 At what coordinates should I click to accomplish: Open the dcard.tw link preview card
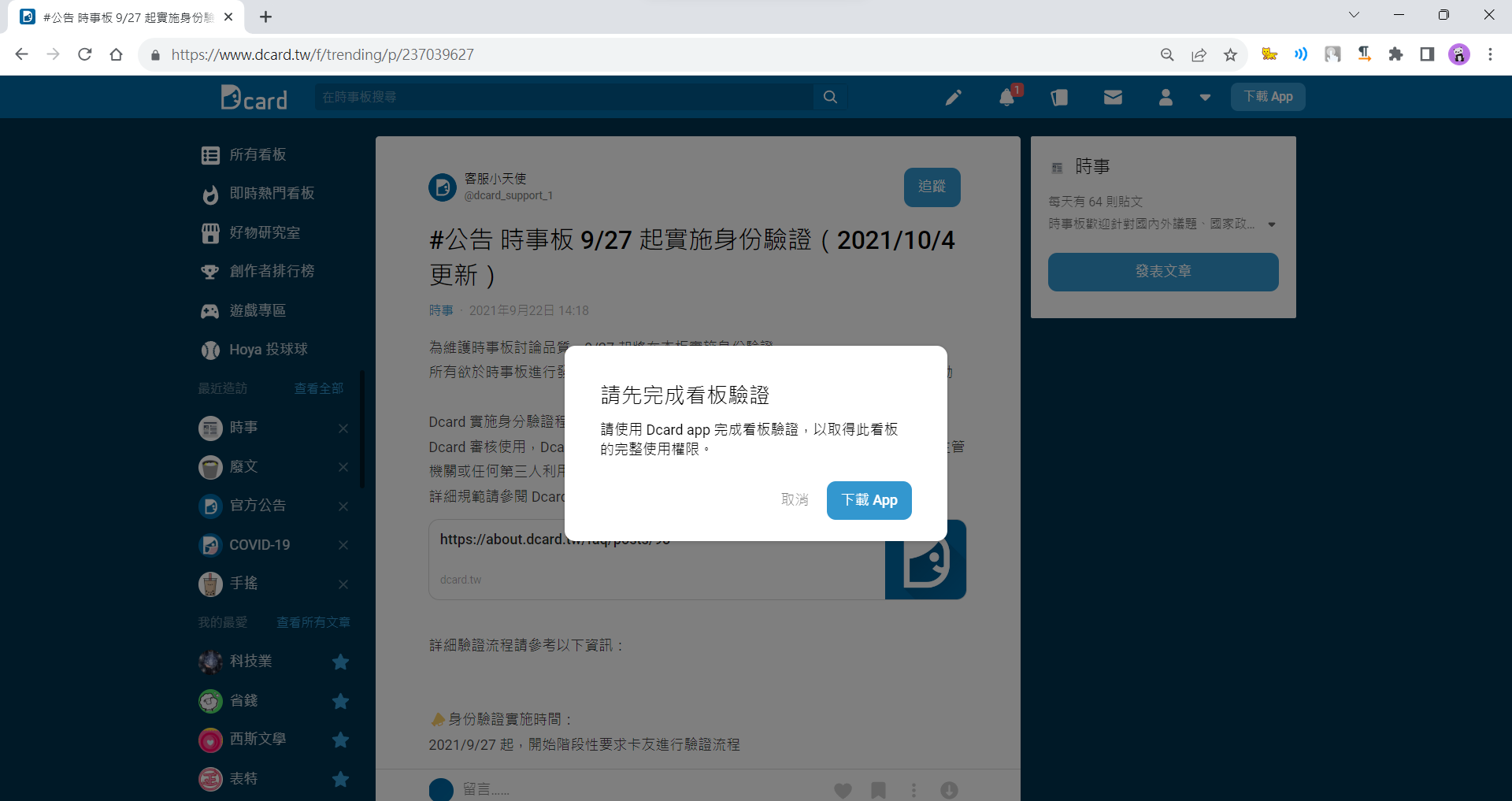(697, 559)
